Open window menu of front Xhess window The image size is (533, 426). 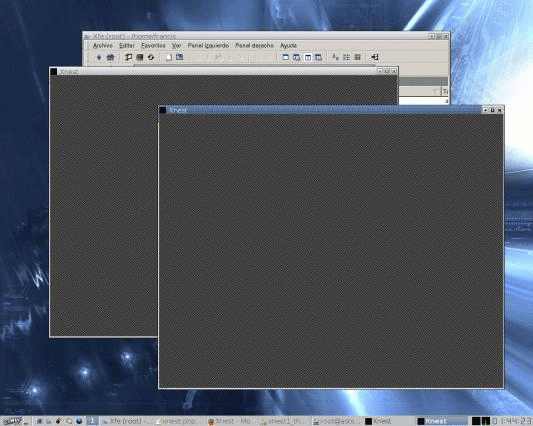[x=163, y=110]
